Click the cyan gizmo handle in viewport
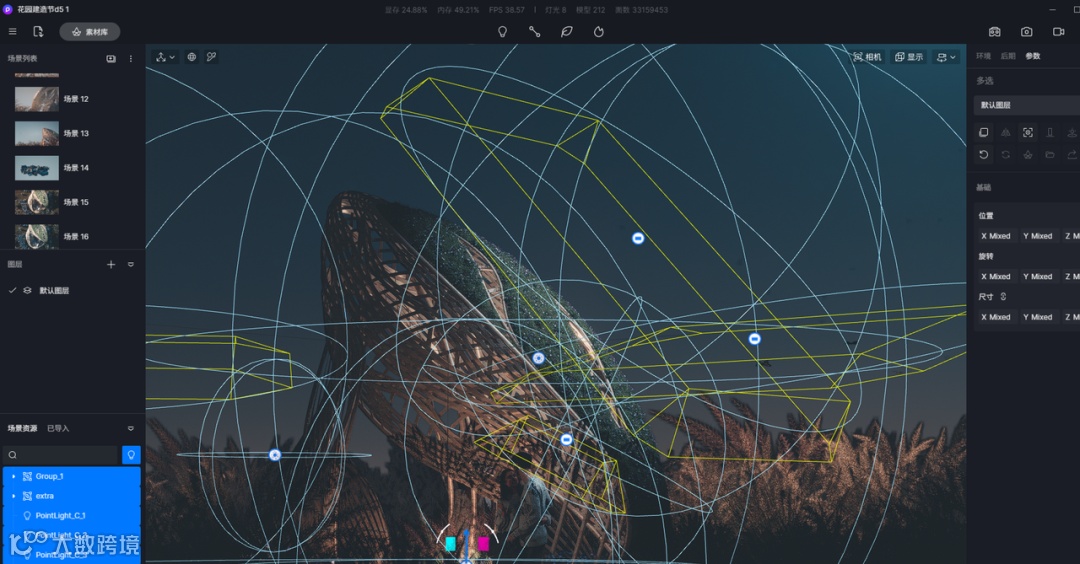 click(450, 544)
